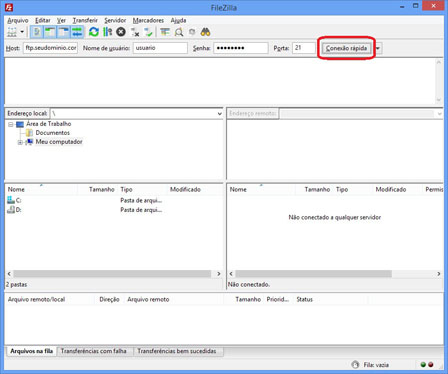
Task: Click the Host input field
Action: (50, 48)
